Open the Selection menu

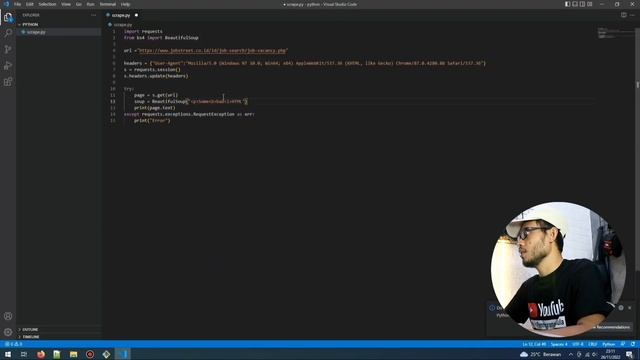point(47,4)
